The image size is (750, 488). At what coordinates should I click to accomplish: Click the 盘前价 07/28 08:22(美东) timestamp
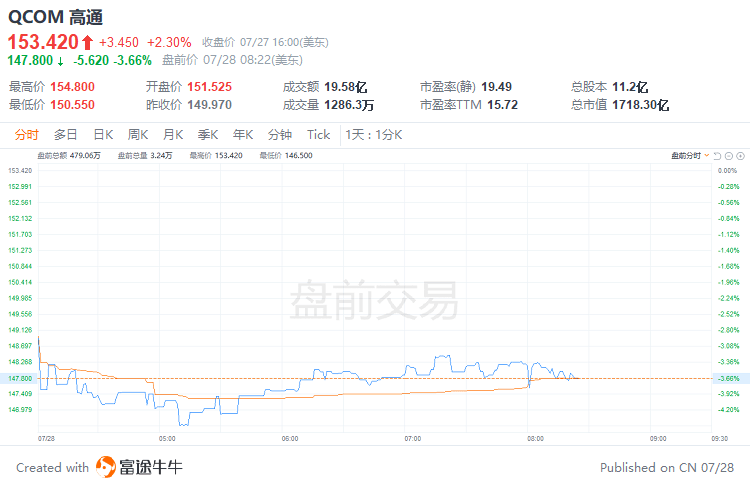point(232,60)
